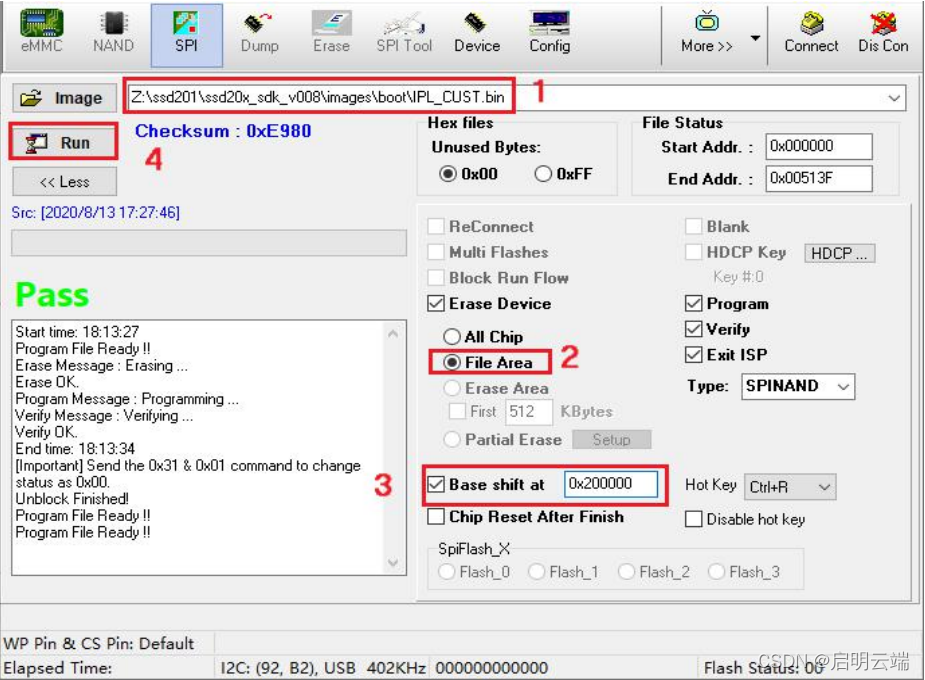This screenshot has height=680, width=925.
Task: Click log line 'End time: 18:13:34'
Action: [x=75, y=449]
